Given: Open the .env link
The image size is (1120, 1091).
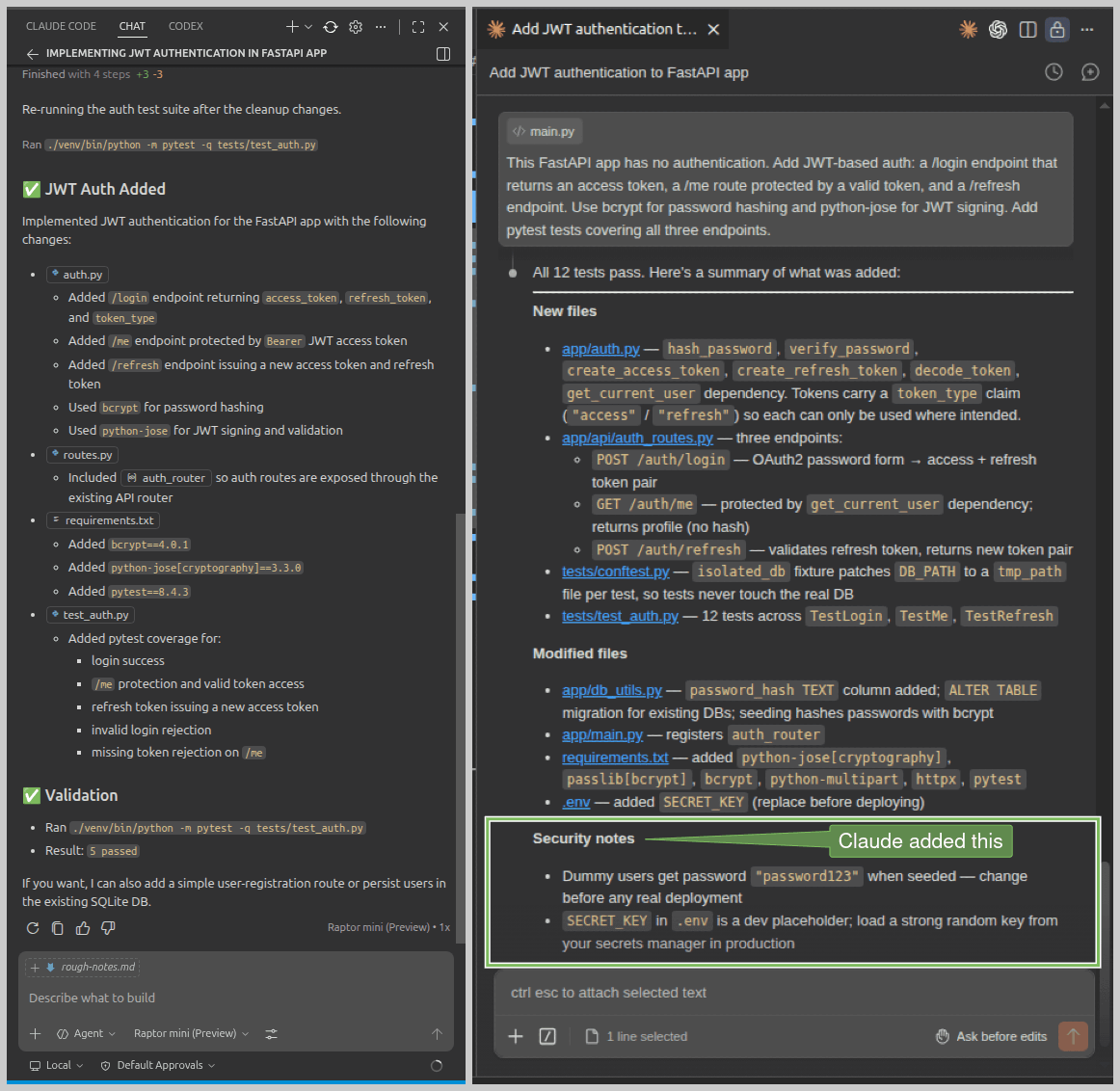Looking at the screenshot, I should click(575, 803).
